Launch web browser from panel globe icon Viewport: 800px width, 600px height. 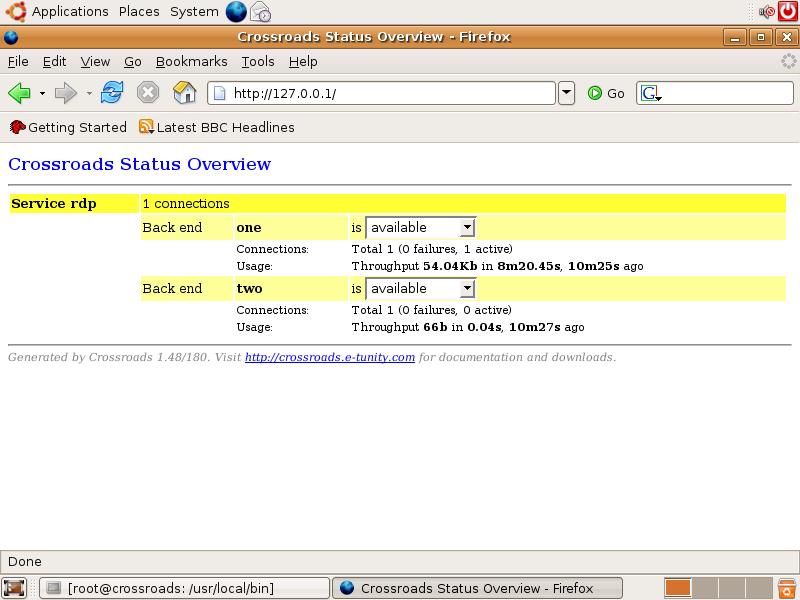point(236,12)
